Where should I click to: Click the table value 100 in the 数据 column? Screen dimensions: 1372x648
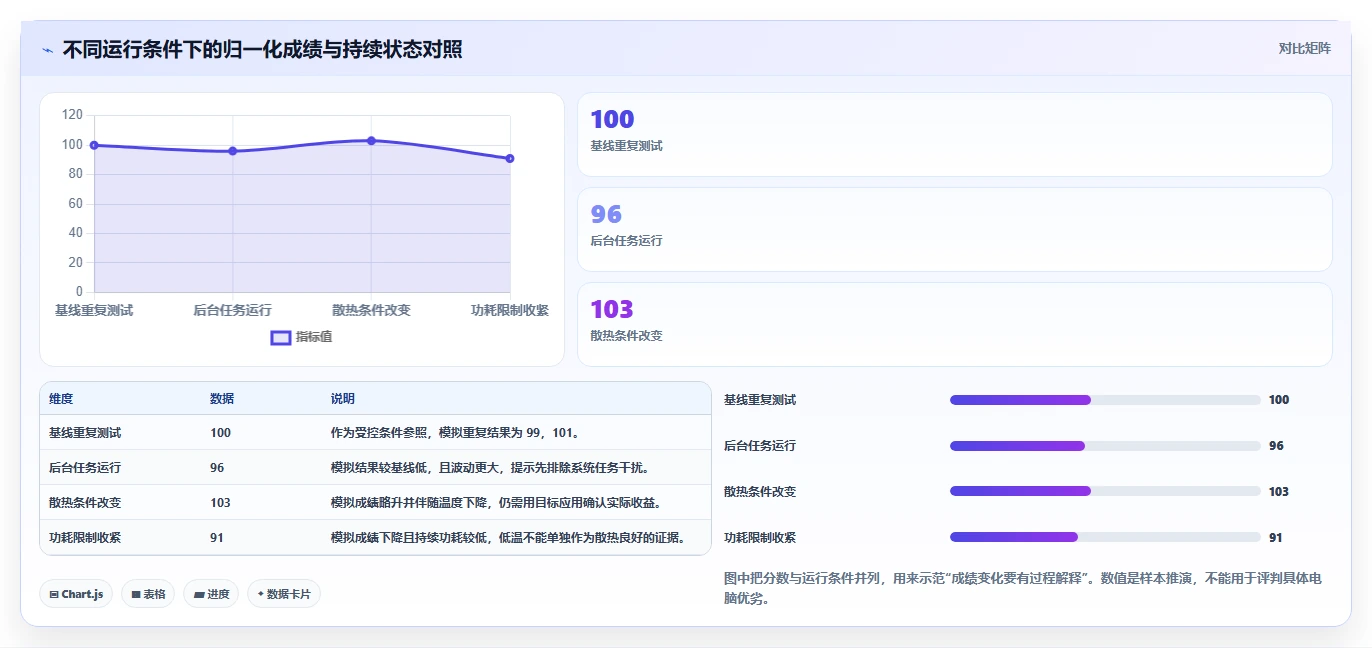[x=220, y=433]
